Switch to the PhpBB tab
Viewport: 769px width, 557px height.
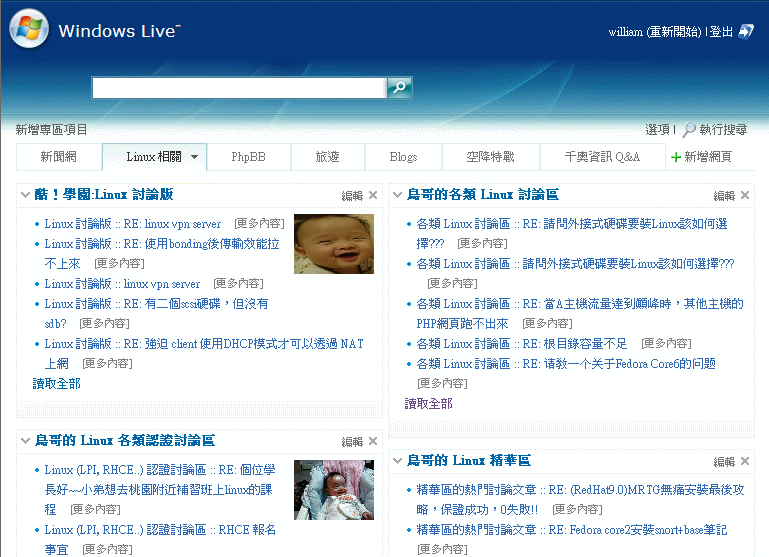tap(248, 157)
